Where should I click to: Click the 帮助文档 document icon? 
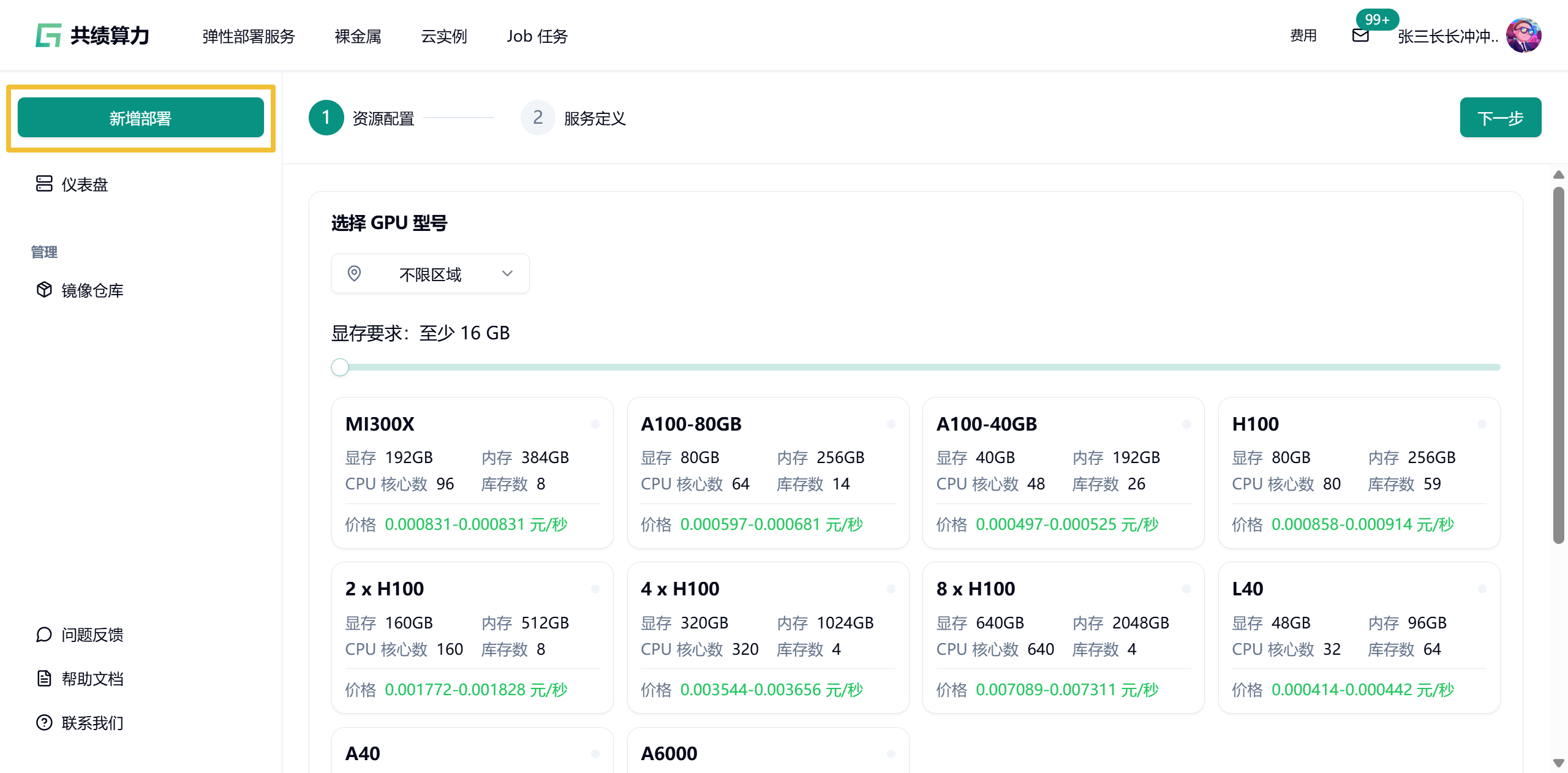(44, 679)
